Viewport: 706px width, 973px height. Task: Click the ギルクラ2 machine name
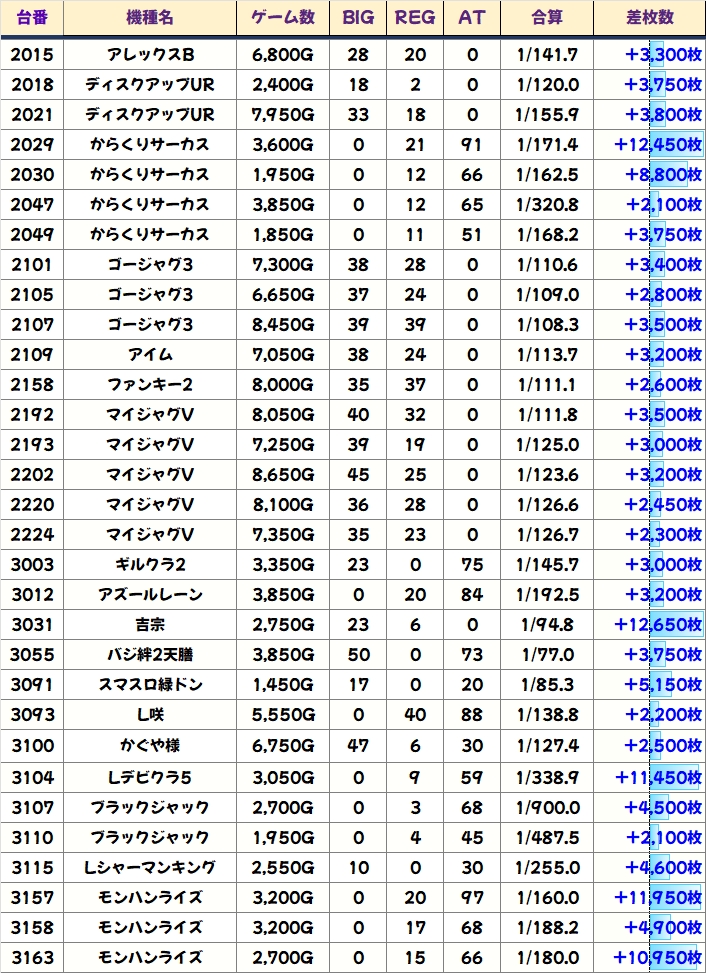[x=150, y=565]
